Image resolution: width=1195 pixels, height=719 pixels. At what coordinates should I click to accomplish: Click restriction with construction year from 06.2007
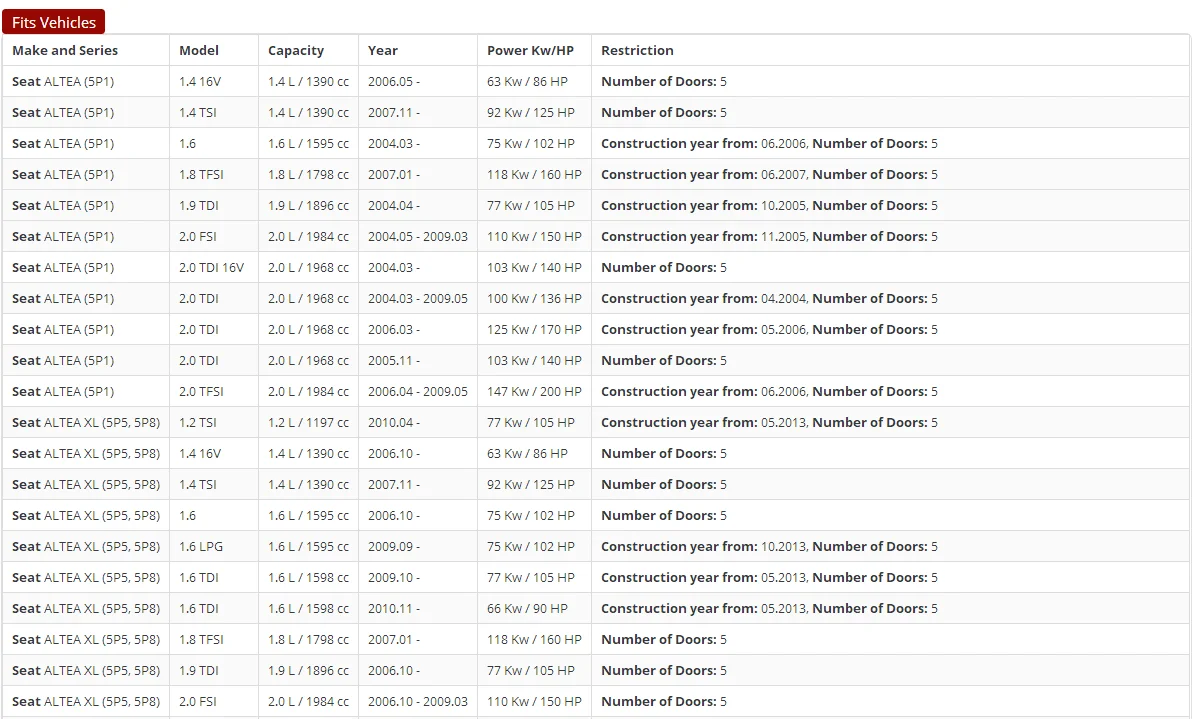click(x=769, y=175)
